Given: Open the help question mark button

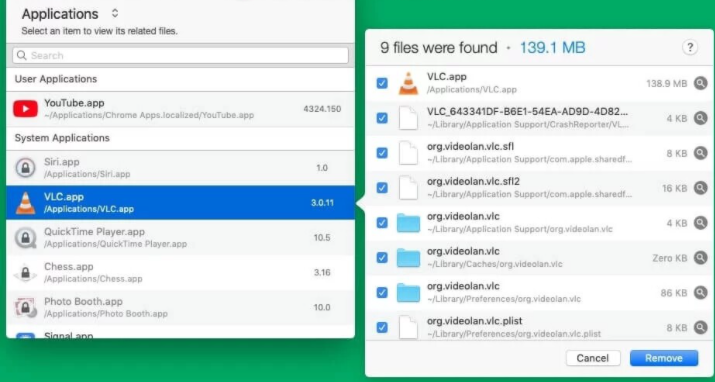Looking at the screenshot, I should (x=690, y=47).
